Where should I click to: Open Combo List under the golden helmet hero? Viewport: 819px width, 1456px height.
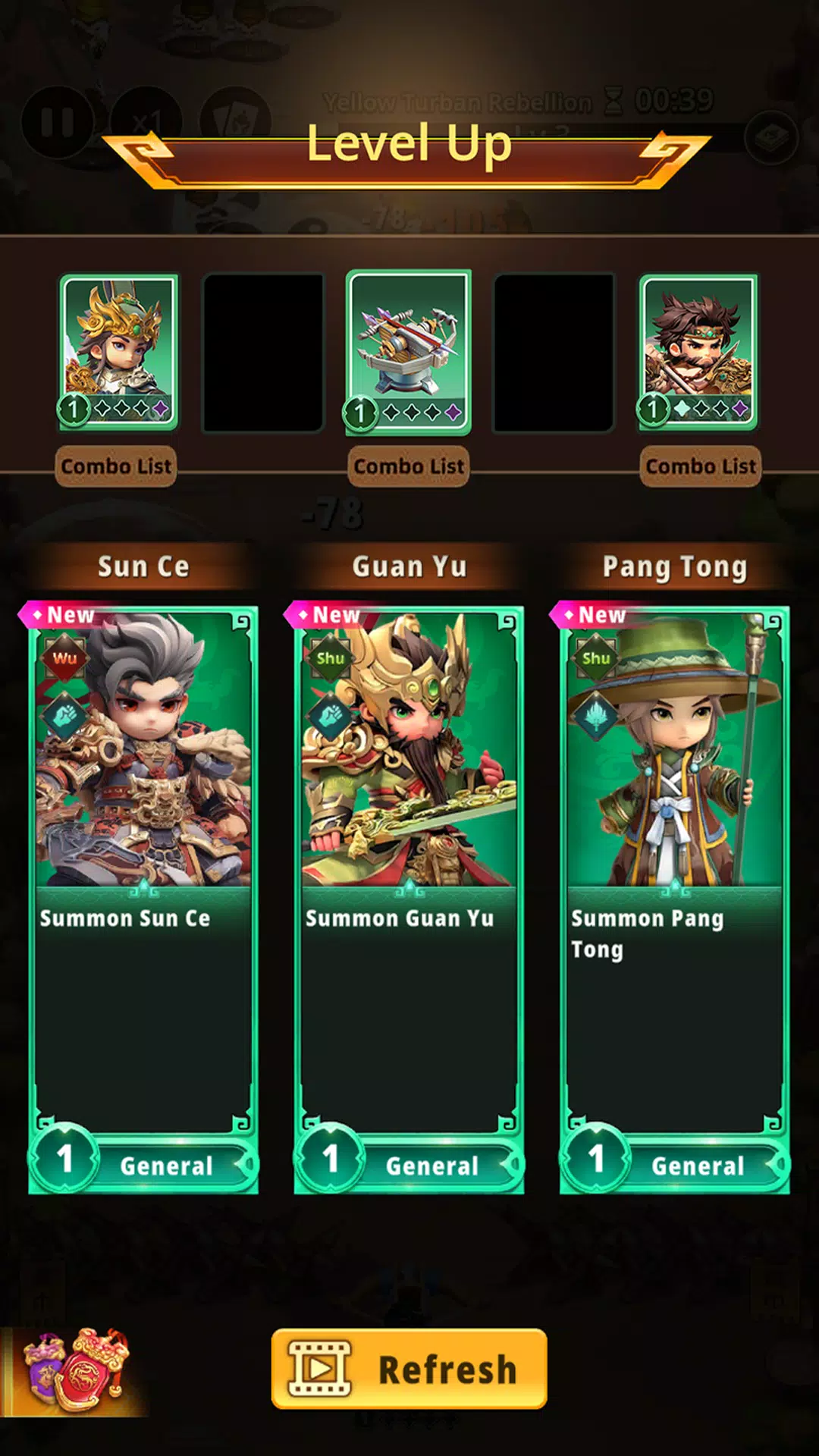[116, 466]
